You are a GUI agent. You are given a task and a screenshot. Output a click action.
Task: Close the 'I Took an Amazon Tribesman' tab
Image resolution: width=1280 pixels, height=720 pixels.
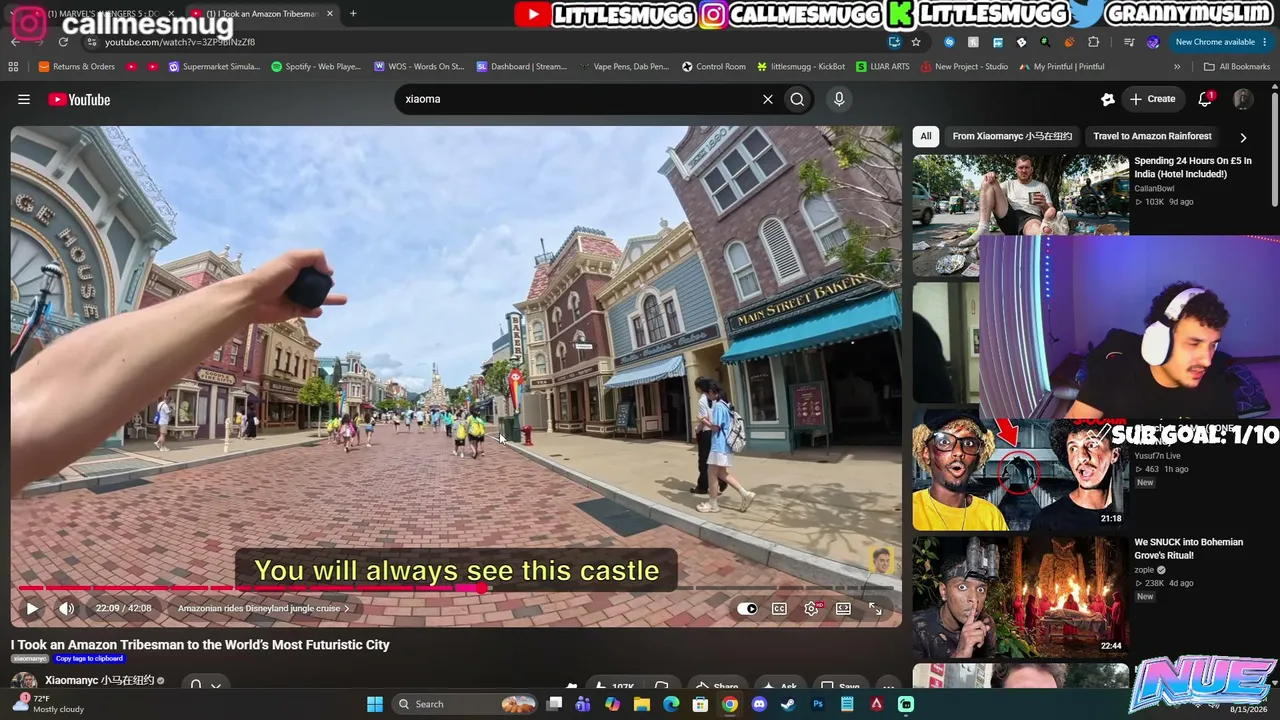tap(330, 14)
